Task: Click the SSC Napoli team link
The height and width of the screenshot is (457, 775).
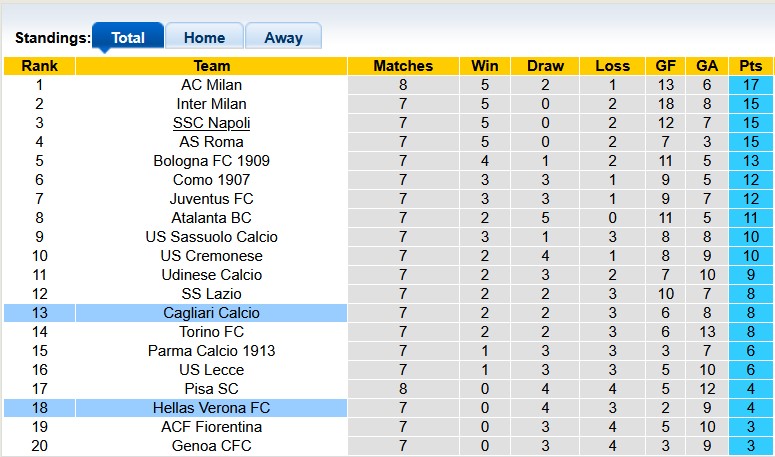Action: [211, 123]
